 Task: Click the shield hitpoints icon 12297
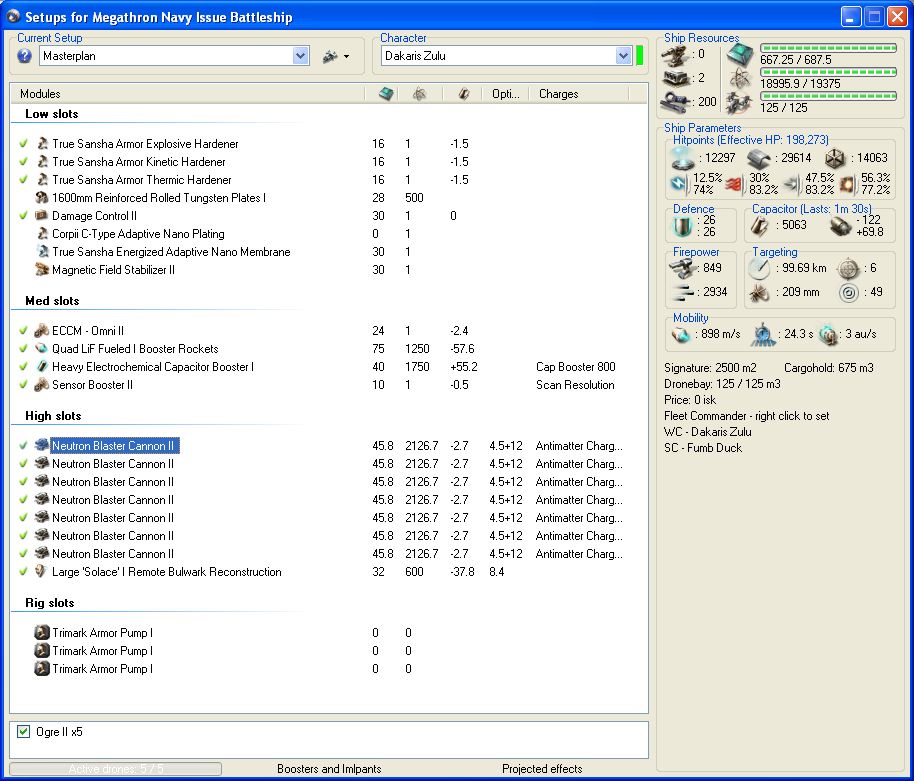tap(683, 157)
